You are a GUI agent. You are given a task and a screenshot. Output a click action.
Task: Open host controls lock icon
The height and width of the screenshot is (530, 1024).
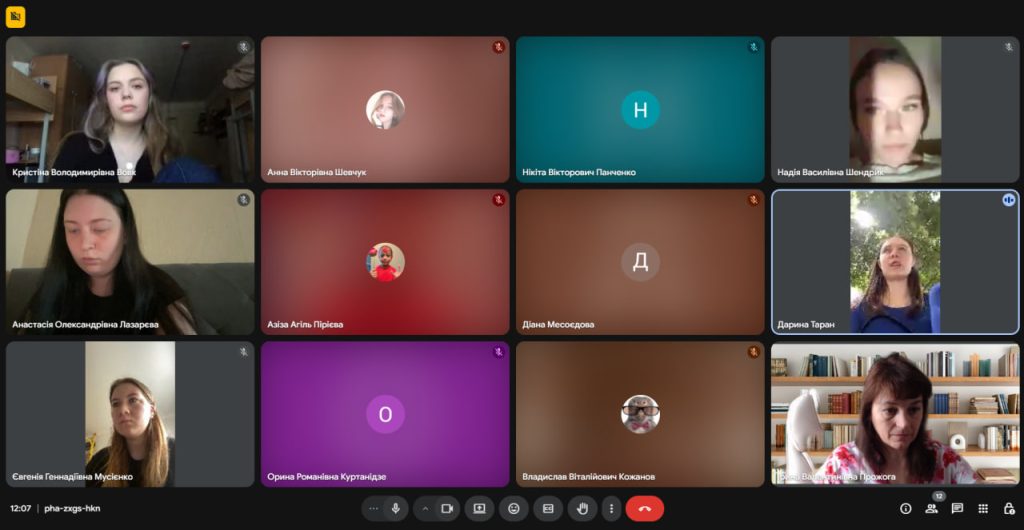[x=1008, y=508]
